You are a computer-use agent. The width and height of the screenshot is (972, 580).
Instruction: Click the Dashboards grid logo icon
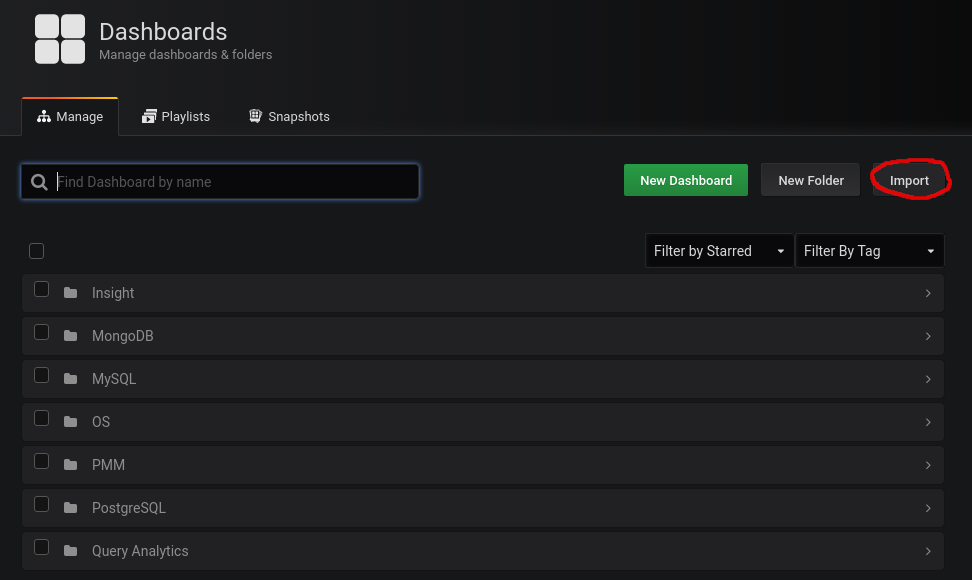tap(60, 40)
